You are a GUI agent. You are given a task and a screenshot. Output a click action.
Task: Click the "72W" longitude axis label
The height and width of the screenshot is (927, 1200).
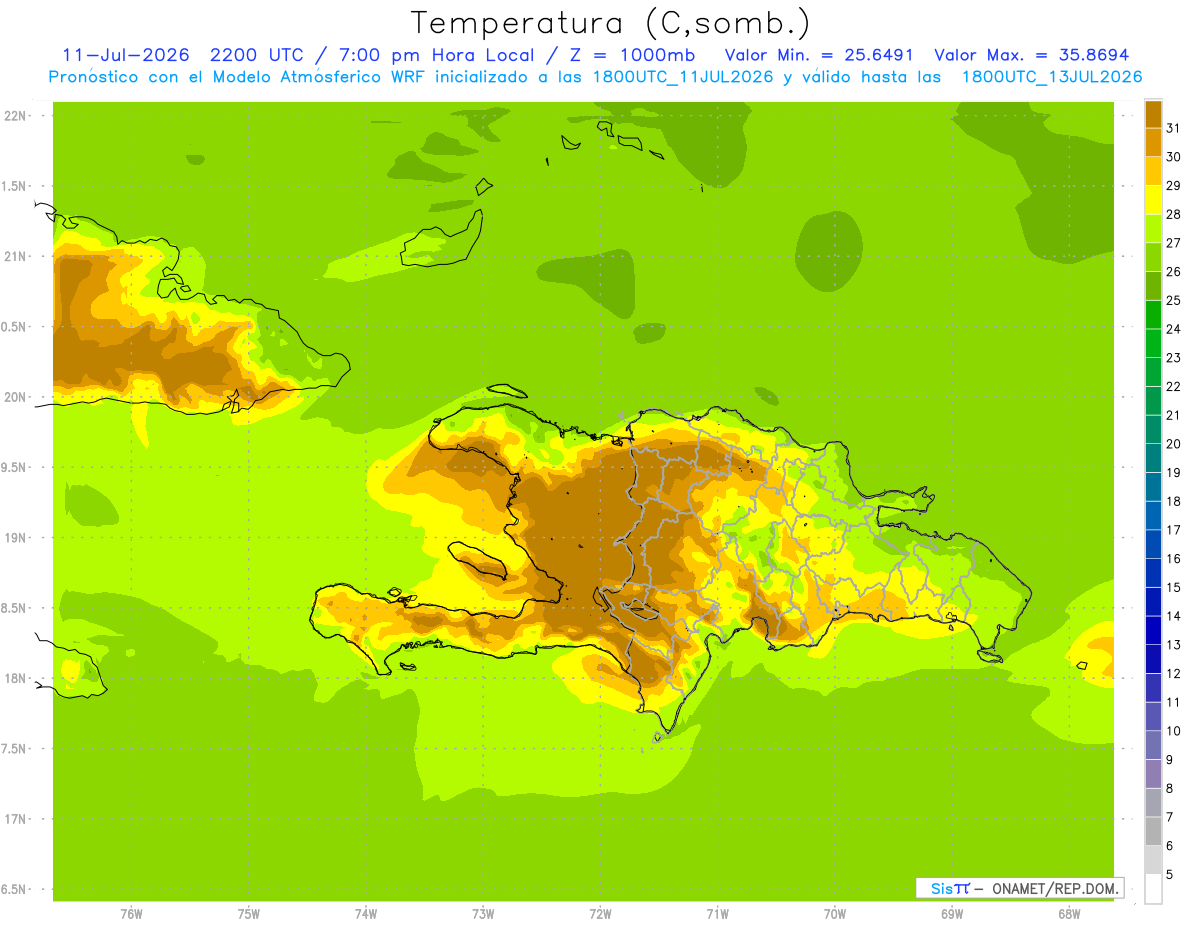600,914
